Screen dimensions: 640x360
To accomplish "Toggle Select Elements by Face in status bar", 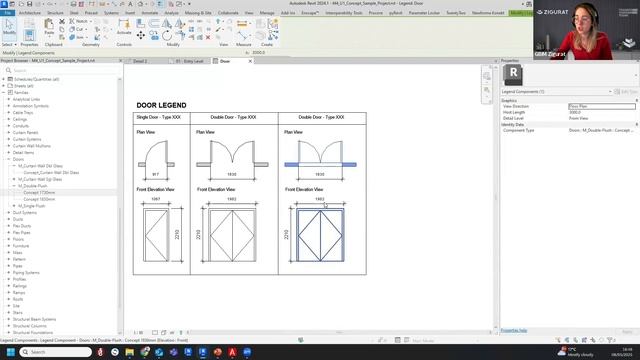I will 584,340.
